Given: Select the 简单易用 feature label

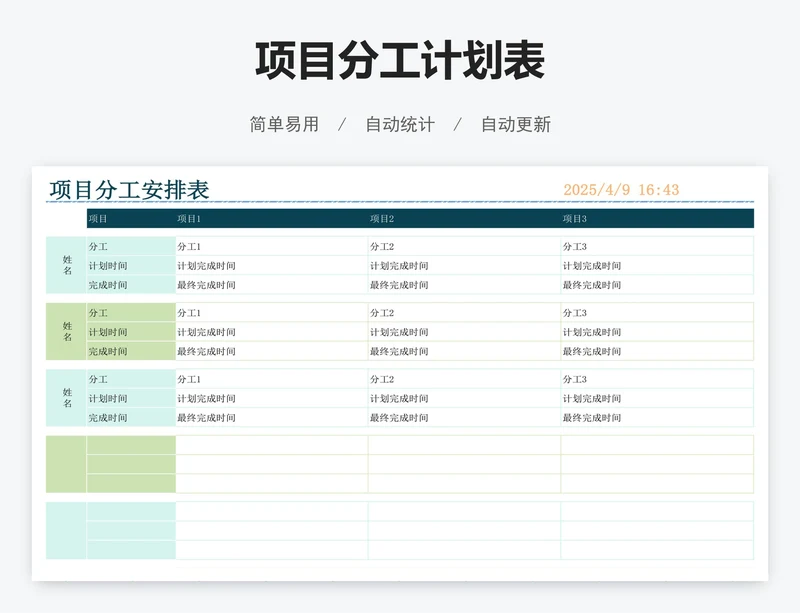Looking at the screenshot, I should point(284,125).
